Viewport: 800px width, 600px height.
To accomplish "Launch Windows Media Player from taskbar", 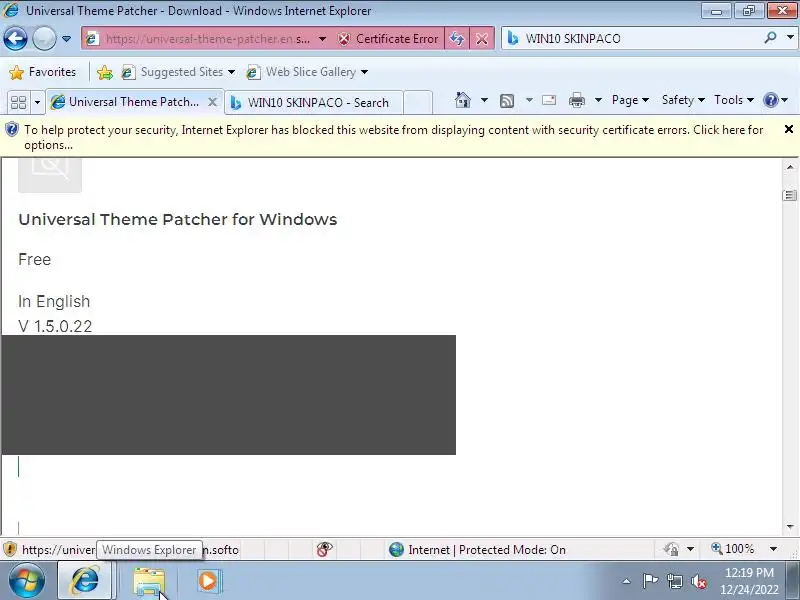I will (208, 581).
